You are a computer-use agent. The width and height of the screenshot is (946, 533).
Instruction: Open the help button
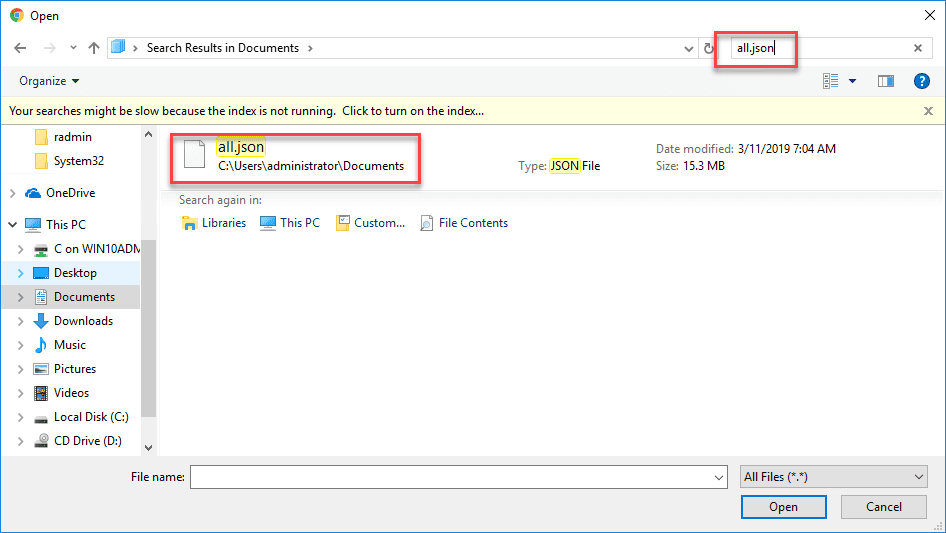(921, 81)
